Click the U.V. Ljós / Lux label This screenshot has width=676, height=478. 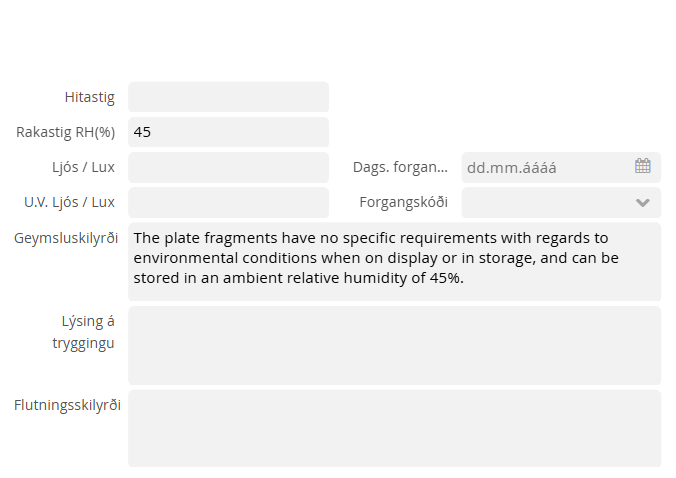70,202
